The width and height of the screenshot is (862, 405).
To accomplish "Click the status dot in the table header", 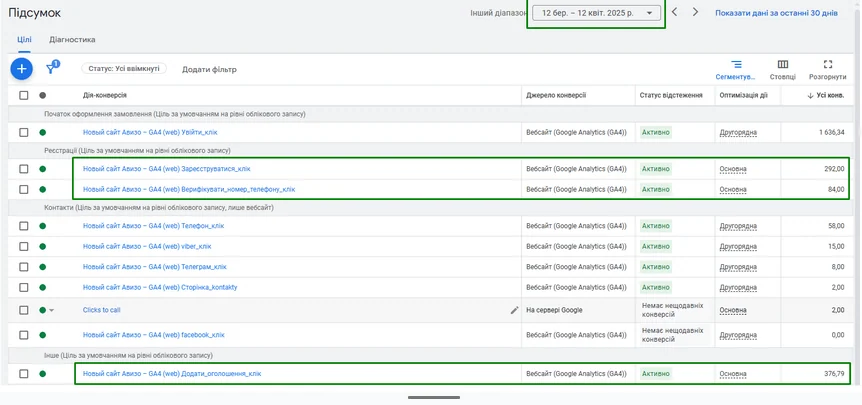I will 42,96.
